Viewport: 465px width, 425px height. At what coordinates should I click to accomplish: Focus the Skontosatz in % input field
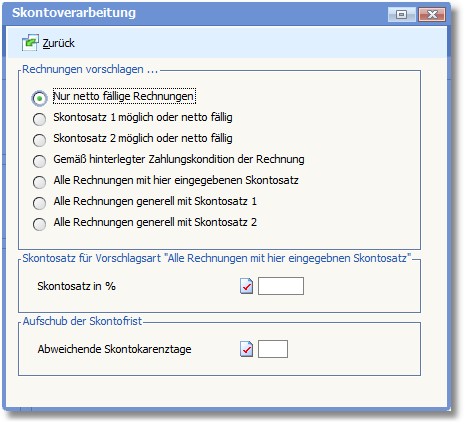281,286
